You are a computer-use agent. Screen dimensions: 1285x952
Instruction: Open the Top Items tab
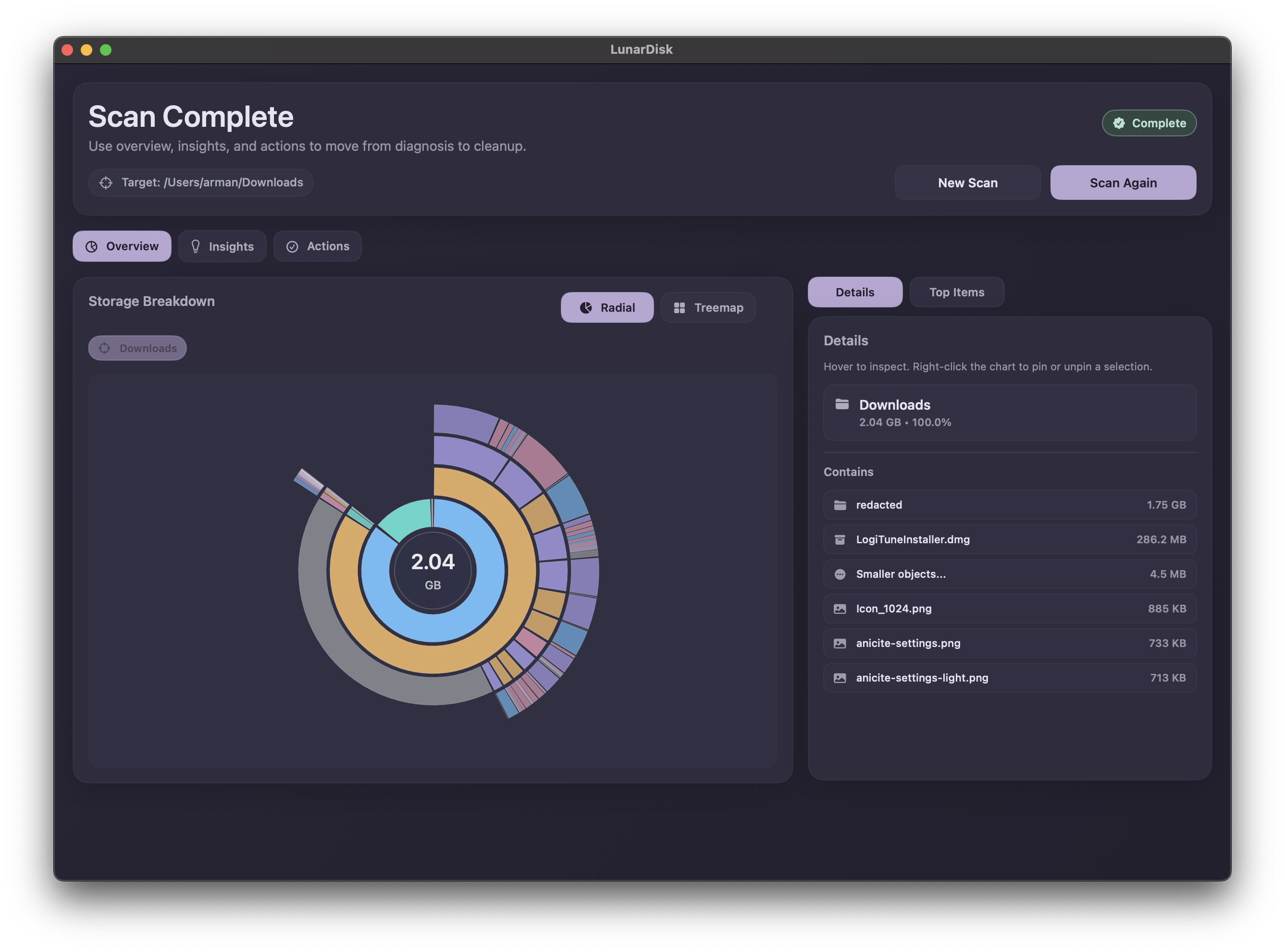[x=956, y=292]
